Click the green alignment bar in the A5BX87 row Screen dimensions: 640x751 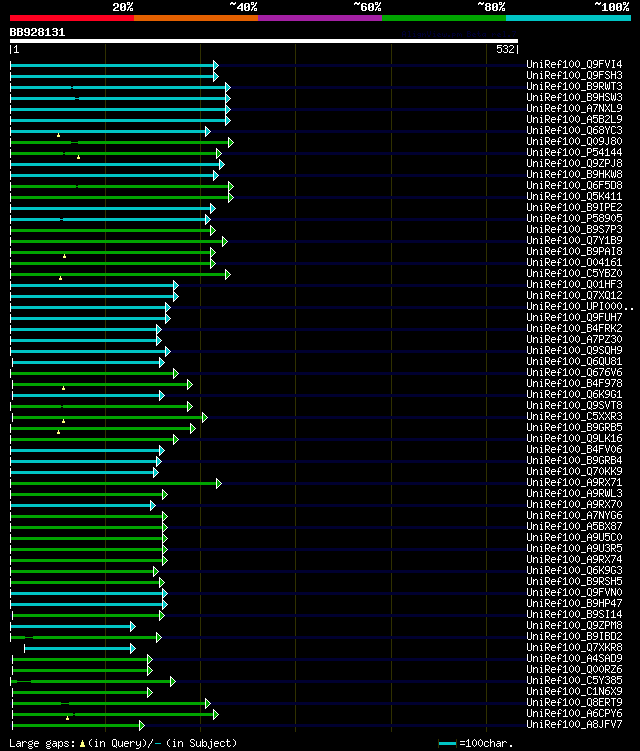89,528
